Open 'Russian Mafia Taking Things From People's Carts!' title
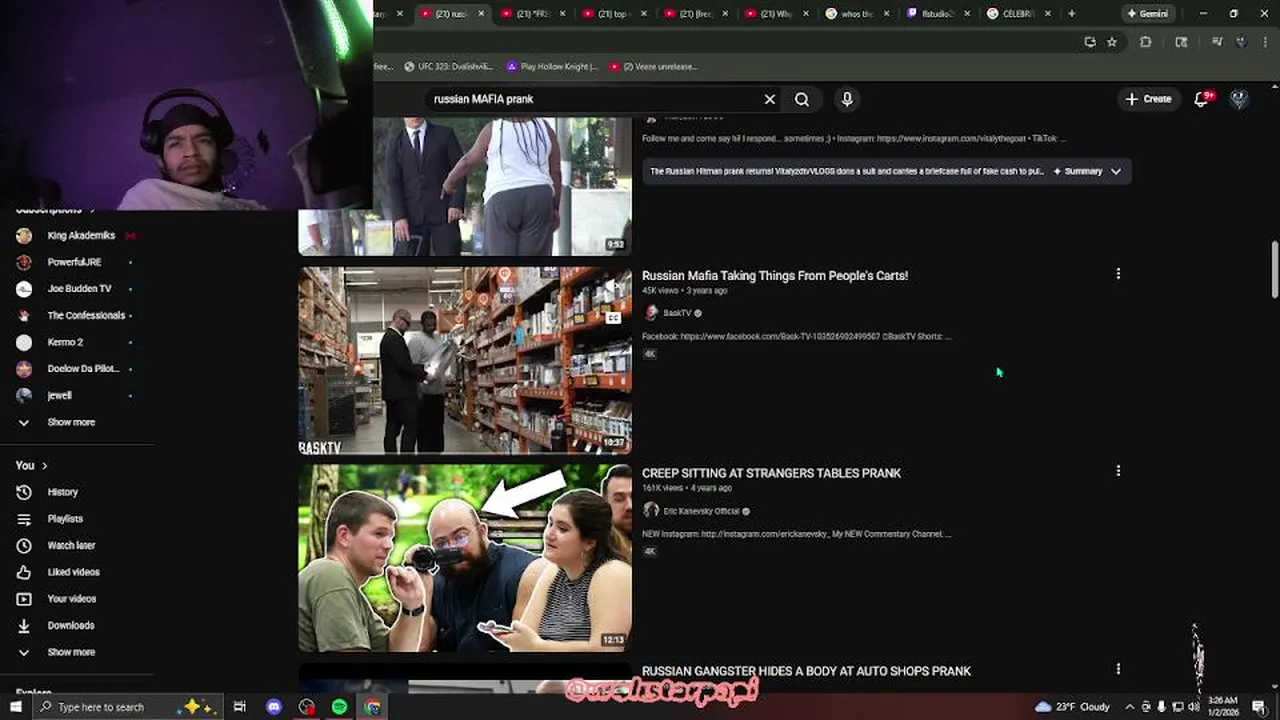 pos(775,276)
